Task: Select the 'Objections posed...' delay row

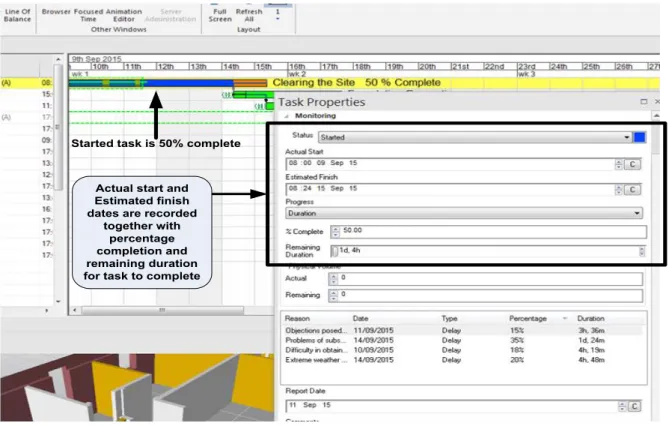Action: 463,330
